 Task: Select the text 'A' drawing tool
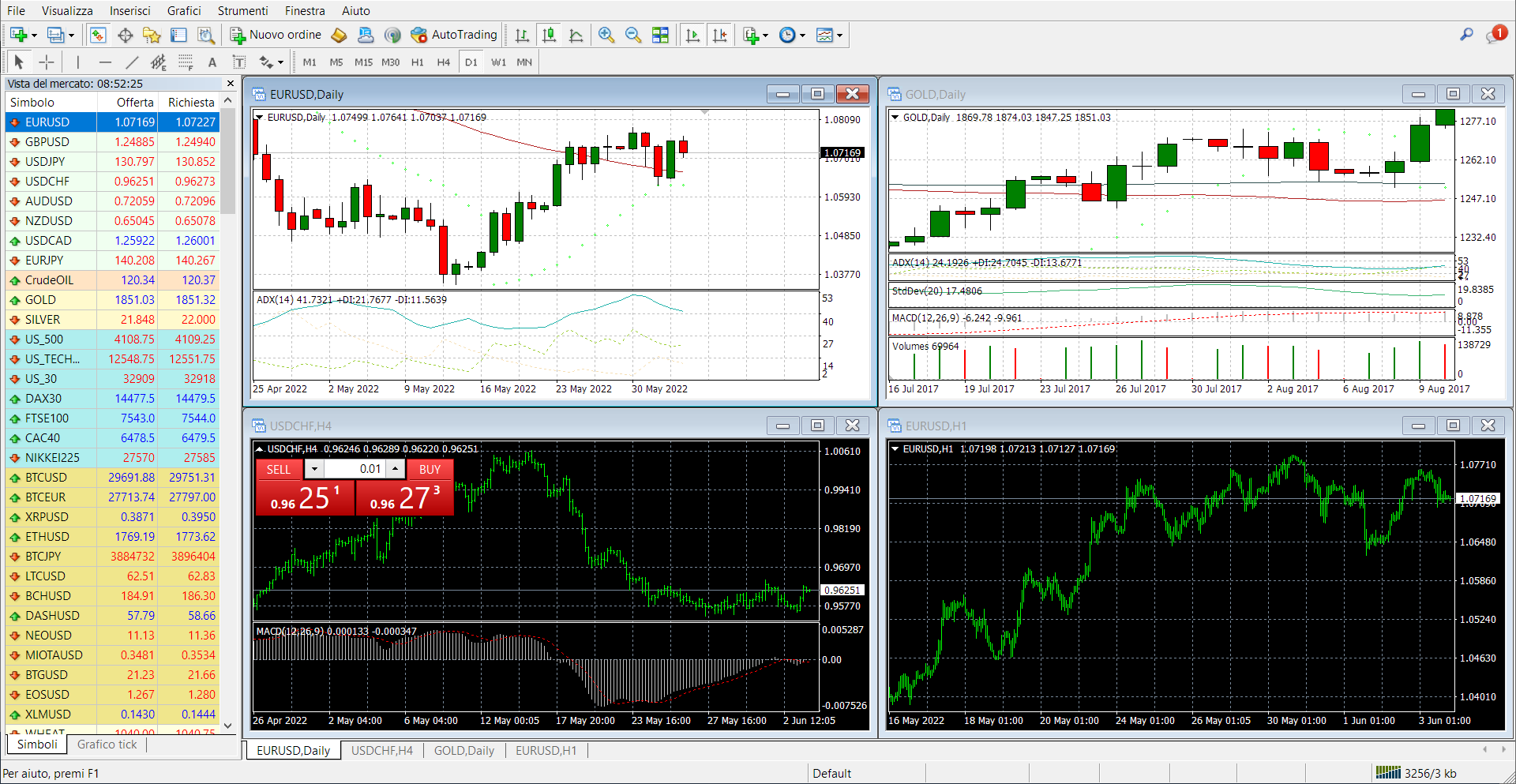click(x=212, y=62)
